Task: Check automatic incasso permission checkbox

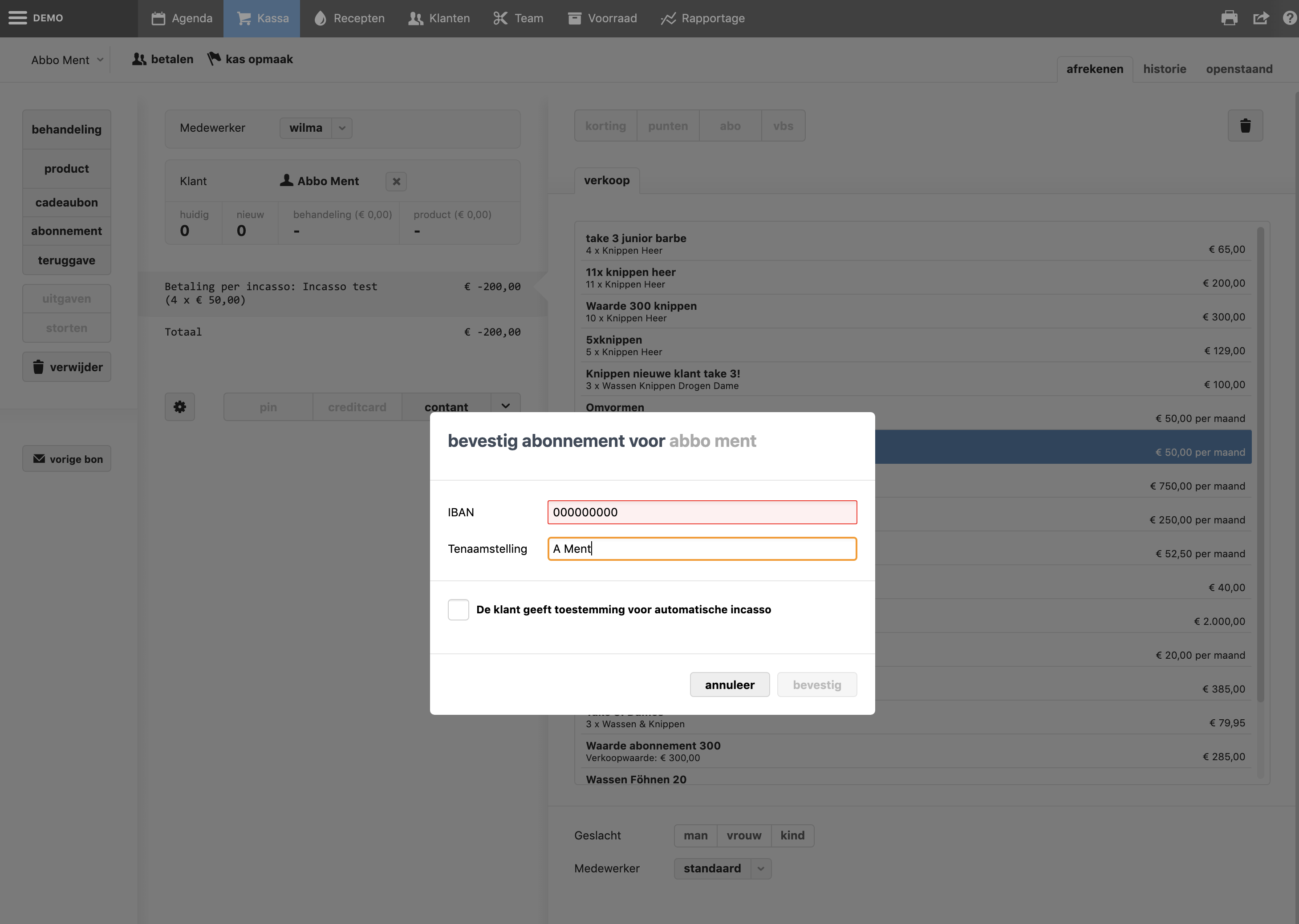Action: coord(458,609)
